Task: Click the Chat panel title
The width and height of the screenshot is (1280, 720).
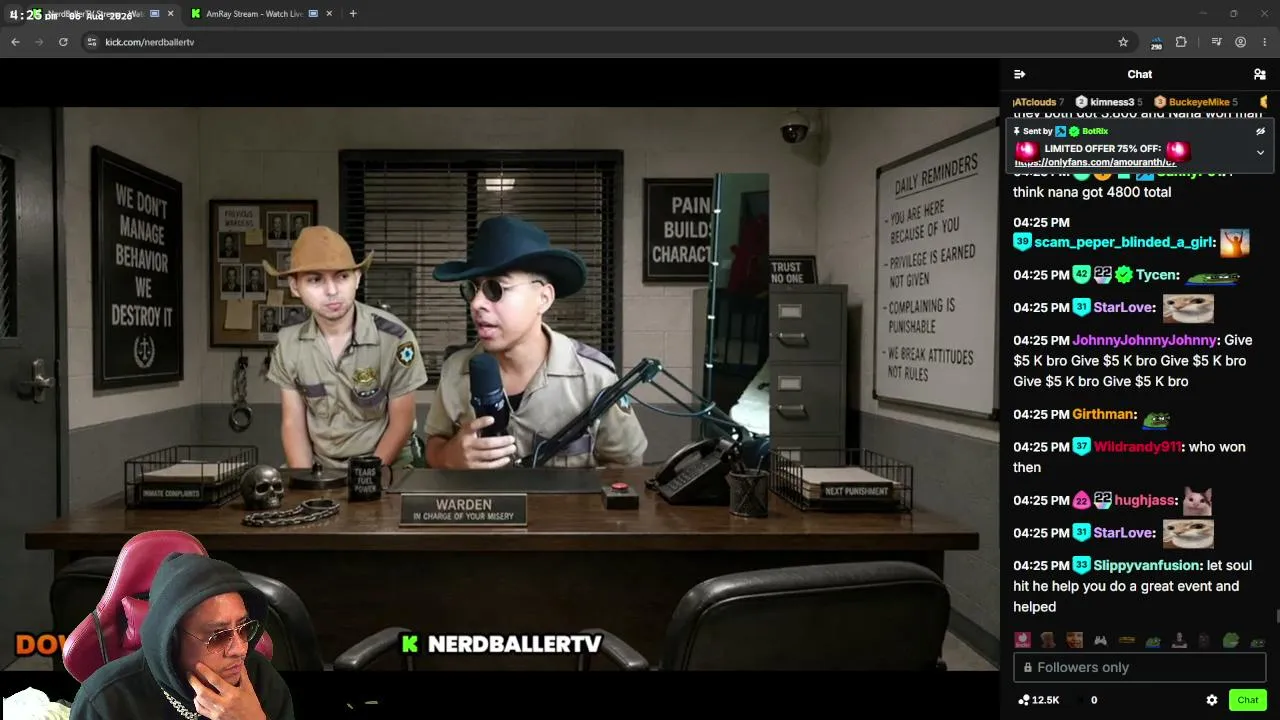Action: tap(1140, 74)
